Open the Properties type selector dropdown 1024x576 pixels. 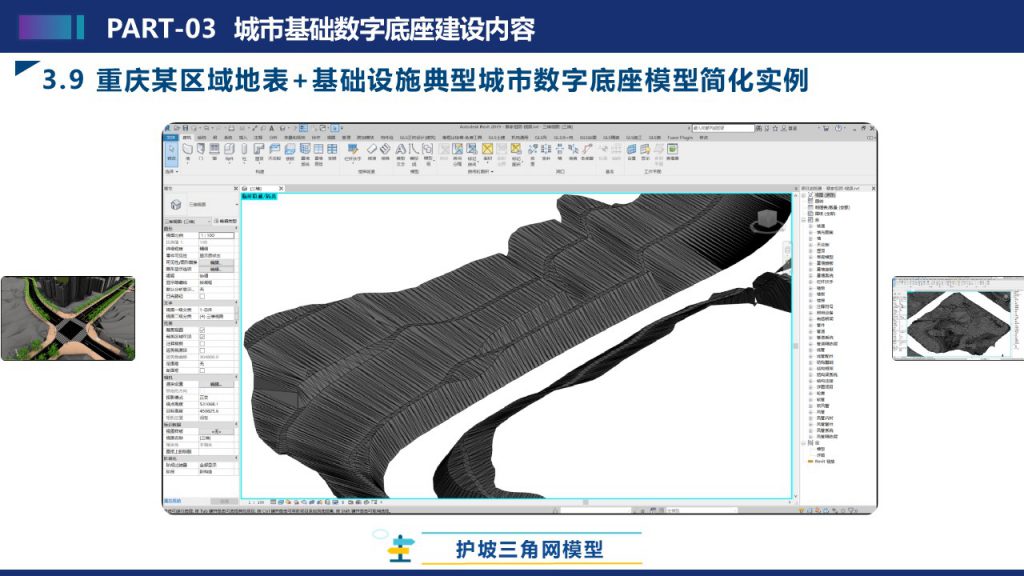237,204
